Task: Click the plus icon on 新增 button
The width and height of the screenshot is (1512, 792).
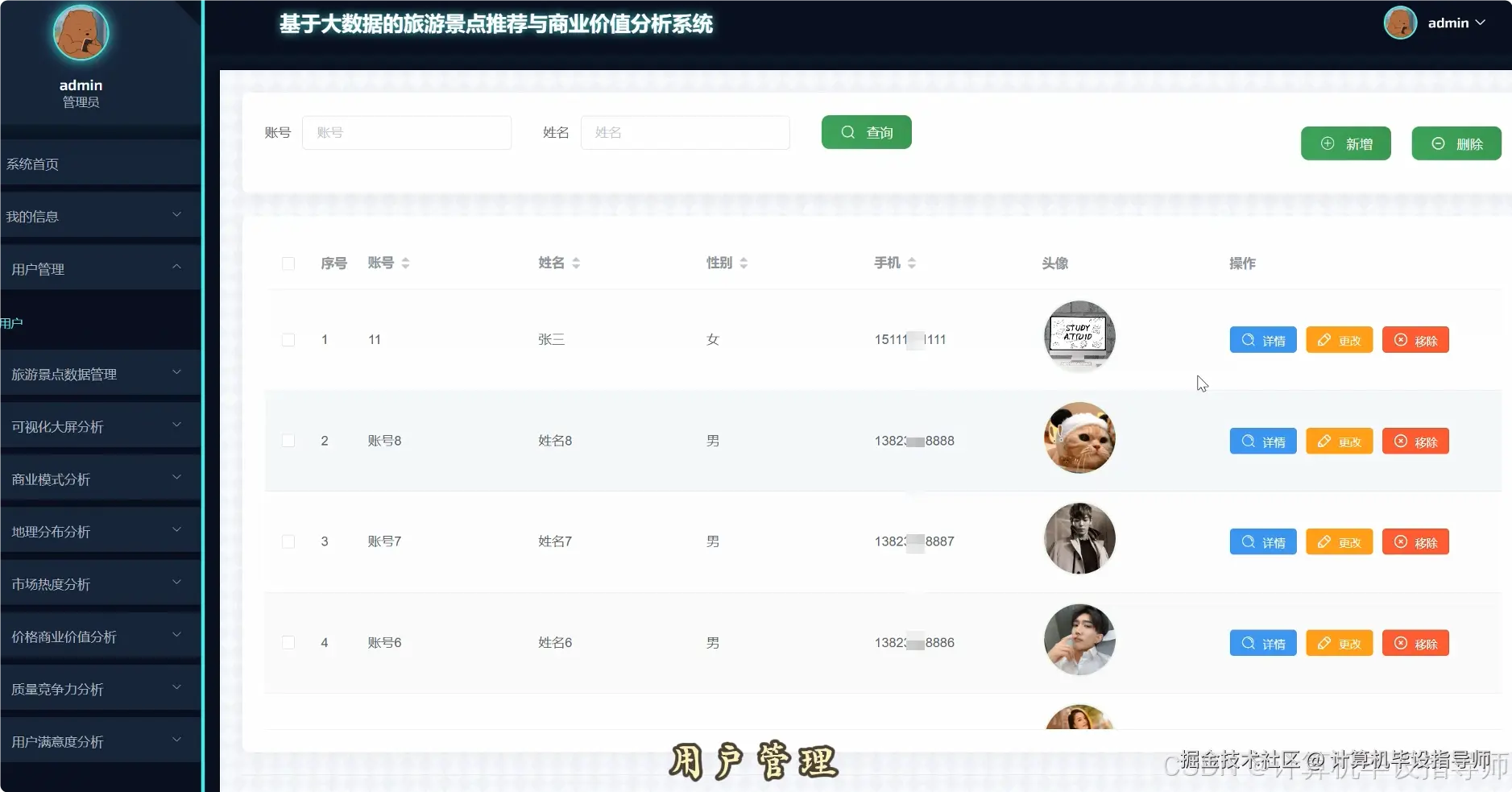Action: (x=1329, y=143)
